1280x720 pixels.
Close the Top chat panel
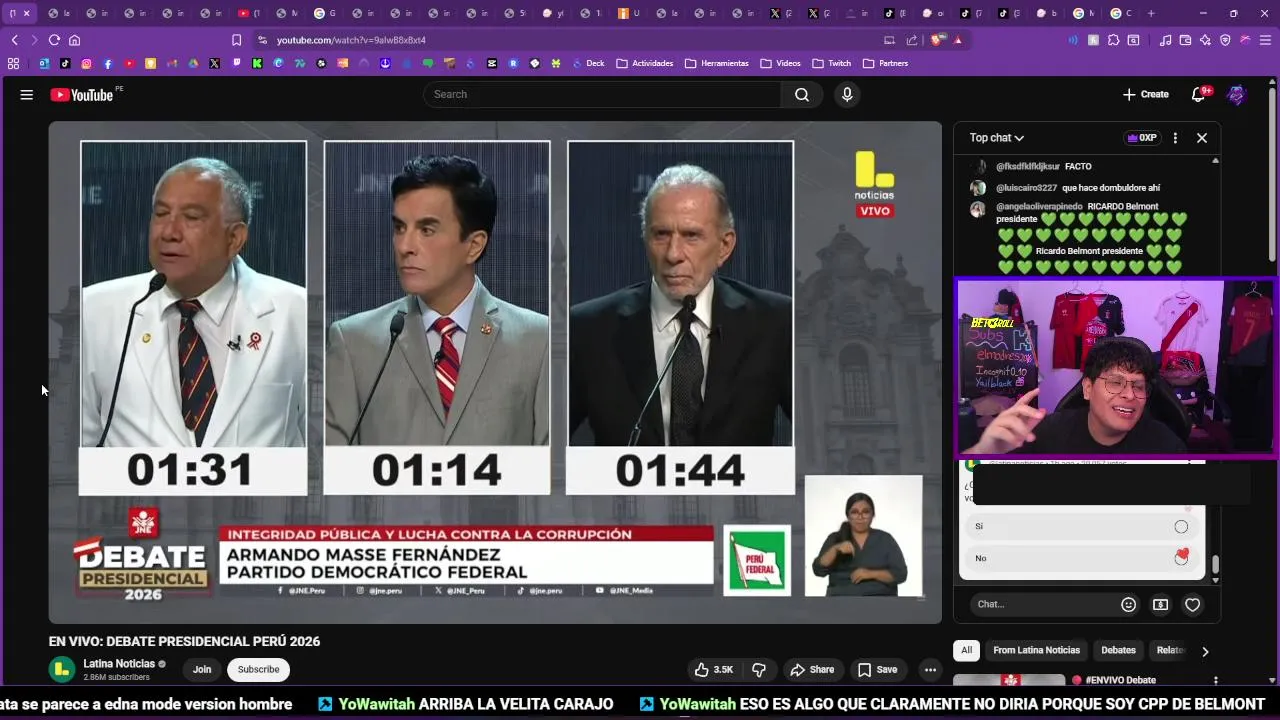click(x=1202, y=138)
